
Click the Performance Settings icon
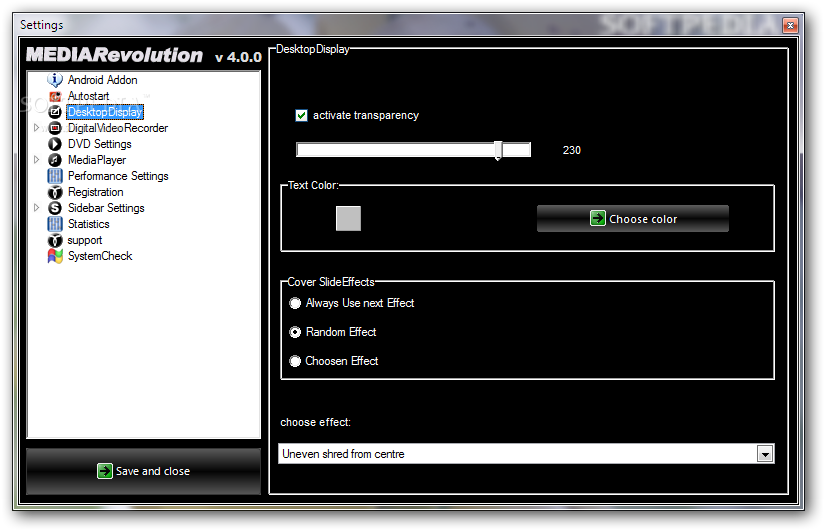55,176
